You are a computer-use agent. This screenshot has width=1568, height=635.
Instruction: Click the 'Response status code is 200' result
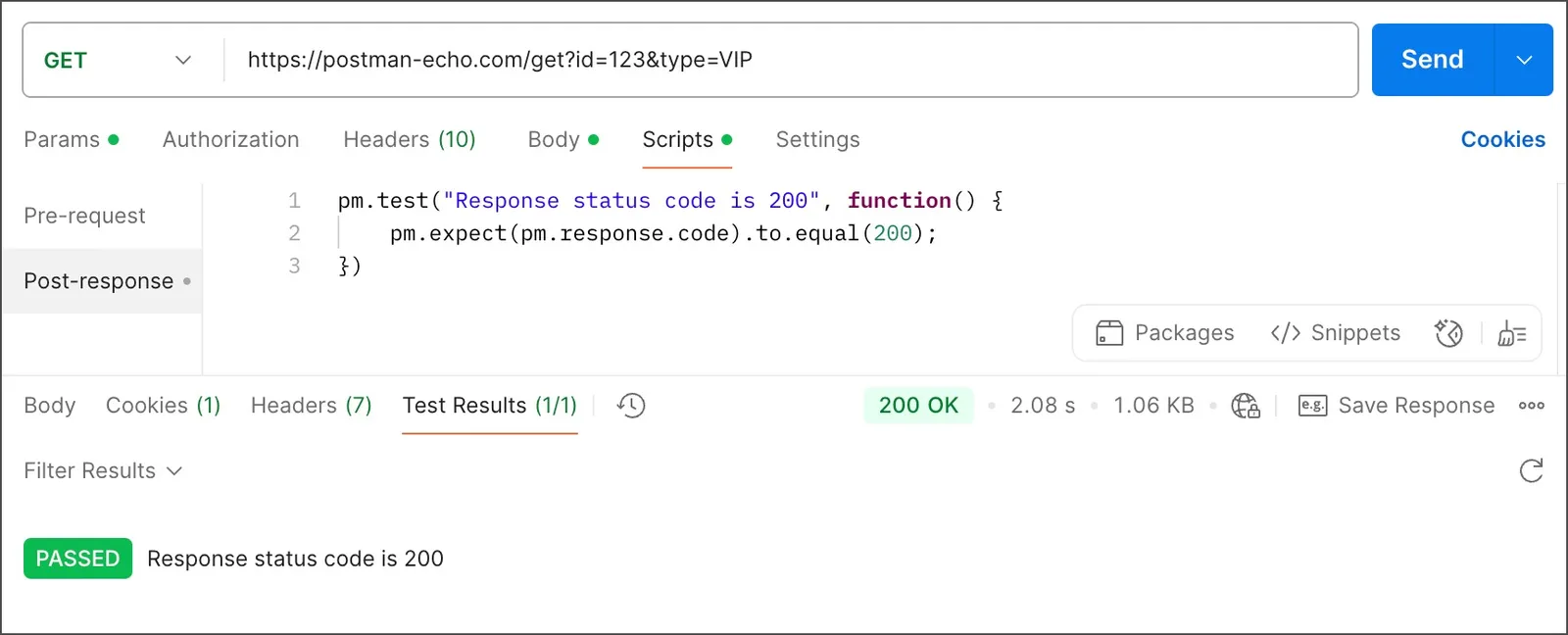tap(295, 559)
